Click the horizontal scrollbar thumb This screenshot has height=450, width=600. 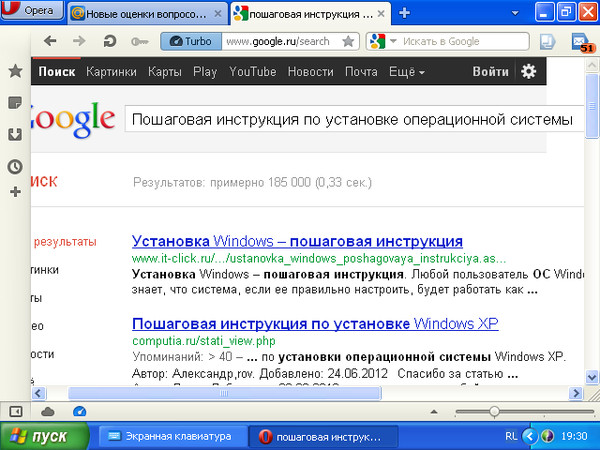click(225, 393)
